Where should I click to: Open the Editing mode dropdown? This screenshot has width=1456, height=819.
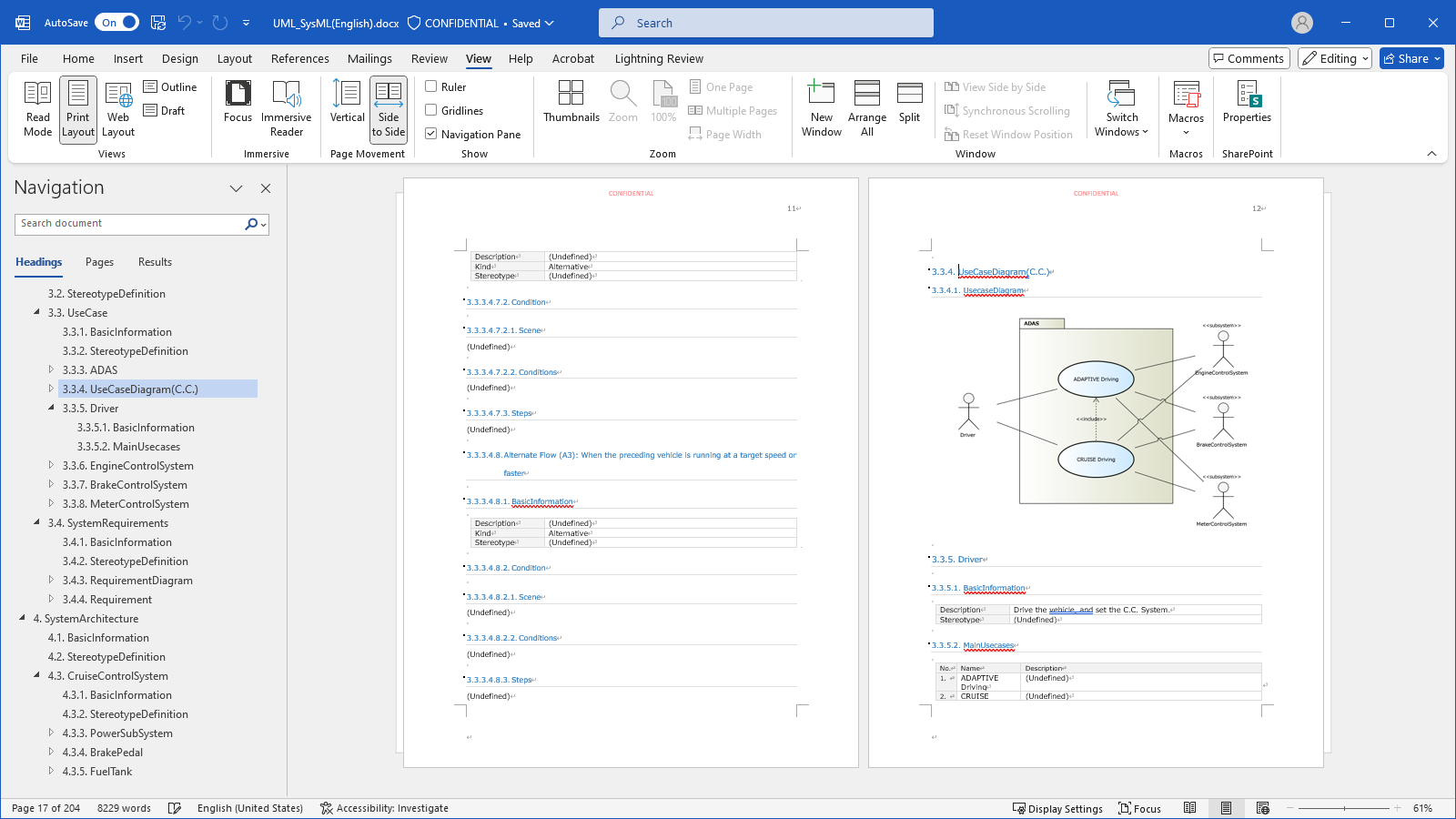1334,58
